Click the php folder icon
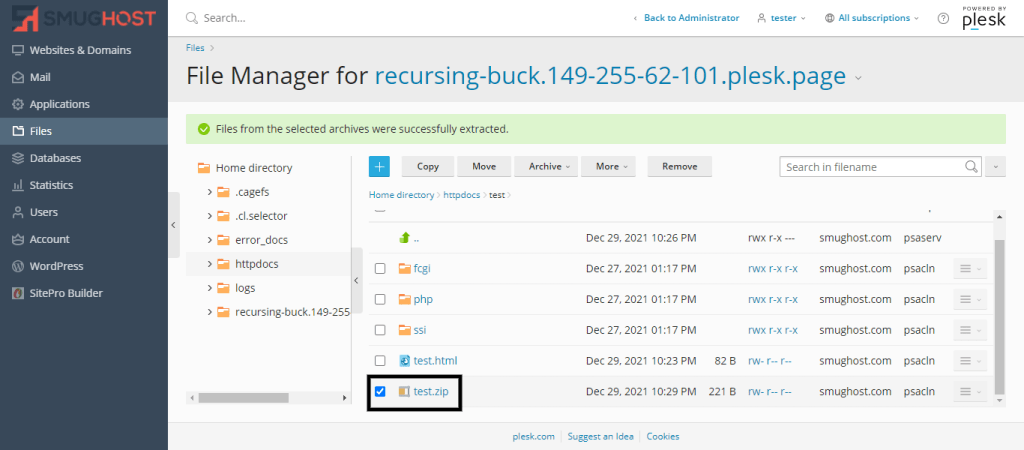Image resolution: width=1024 pixels, height=450 pixels. [x=404, y=299]
